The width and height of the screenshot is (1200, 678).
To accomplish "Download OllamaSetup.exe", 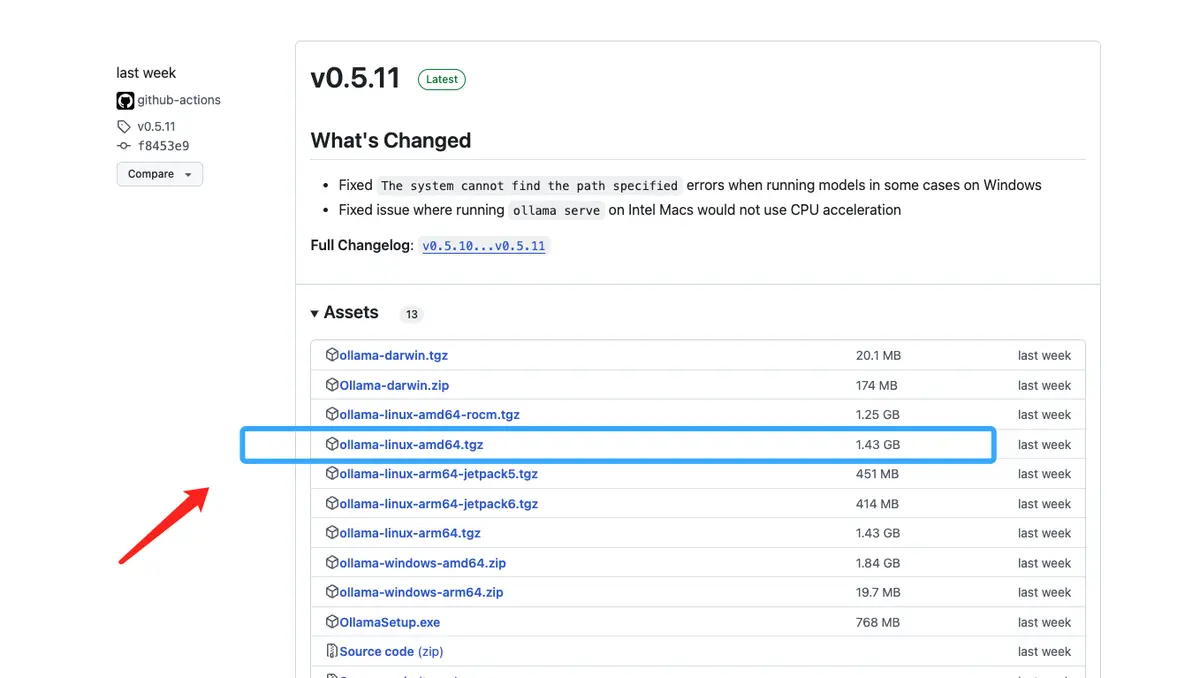I will pos(390,622).
